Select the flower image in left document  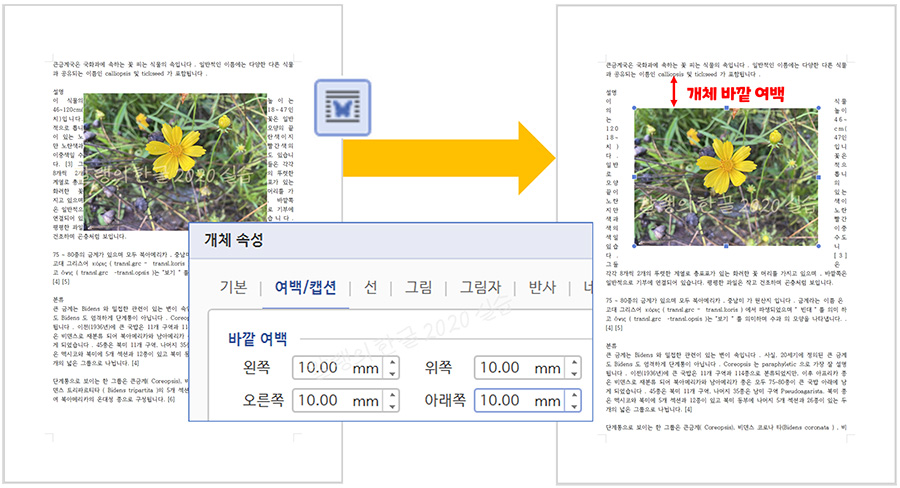175,162
